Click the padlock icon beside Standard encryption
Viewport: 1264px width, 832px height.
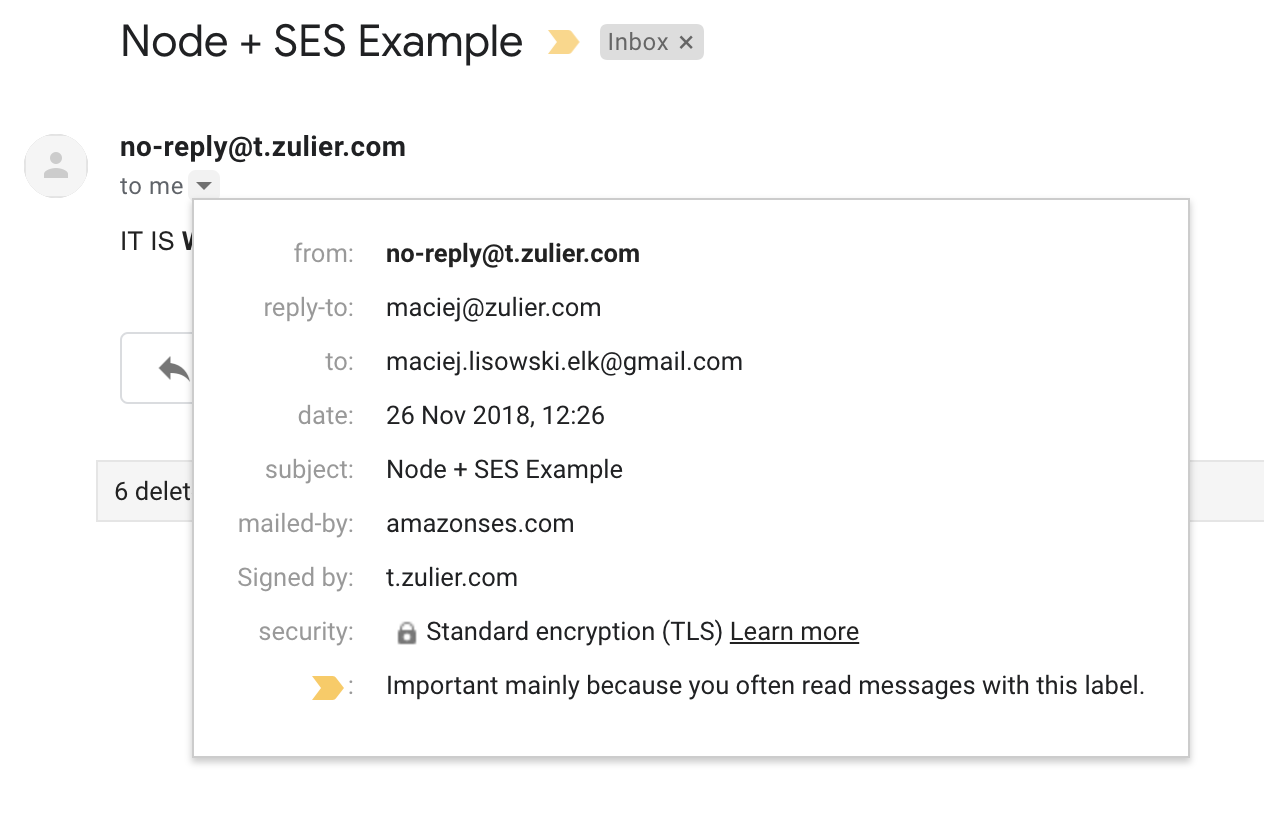pyautogui.click(x=406, y=633)
